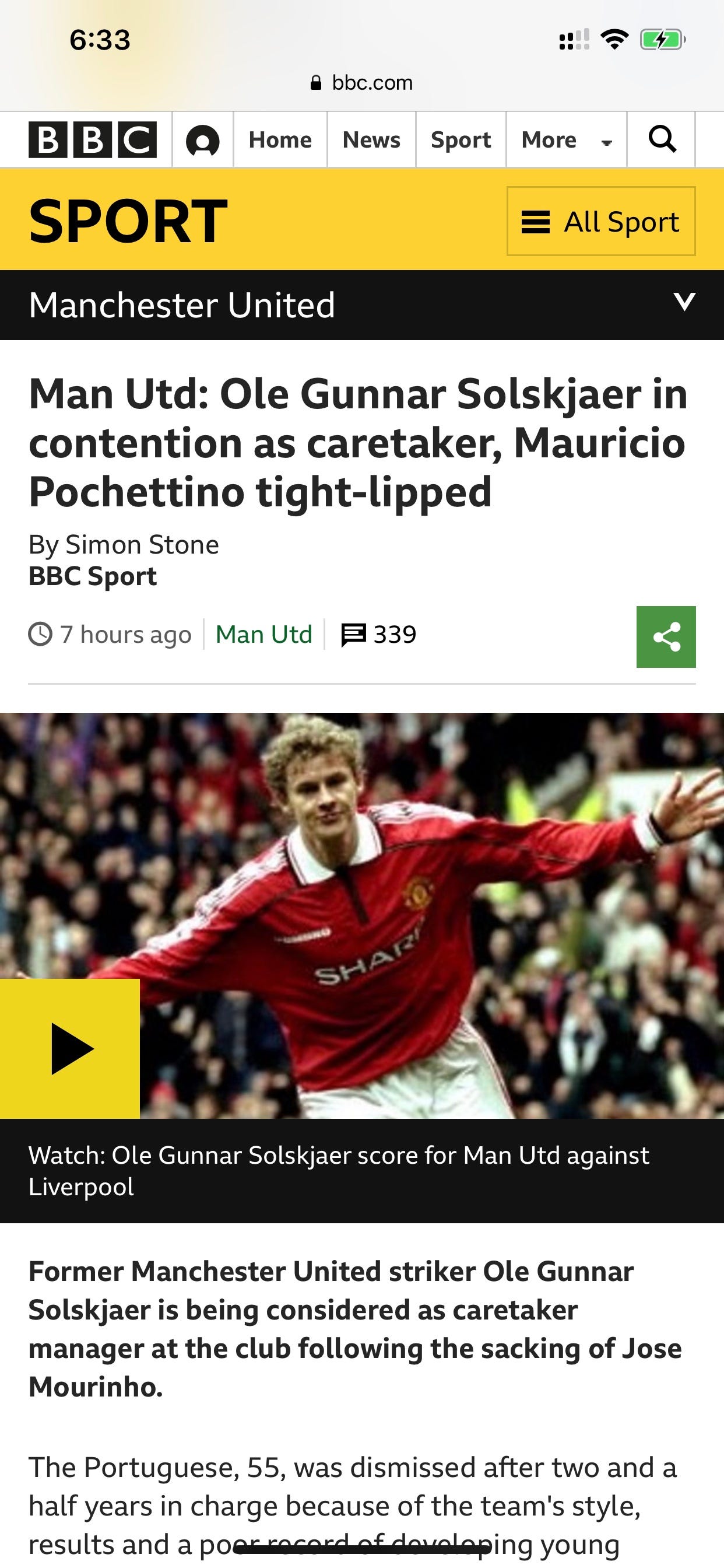Tap the padlock icon beside bbc.com
The height and width of the screenshot is (1568, 724).
click(316, 83)
